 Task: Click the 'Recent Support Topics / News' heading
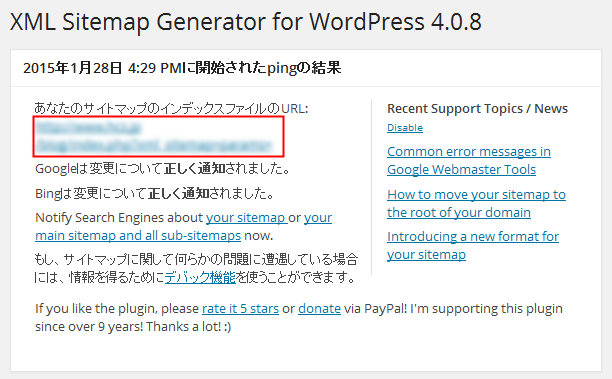click(x=477, y=109)
